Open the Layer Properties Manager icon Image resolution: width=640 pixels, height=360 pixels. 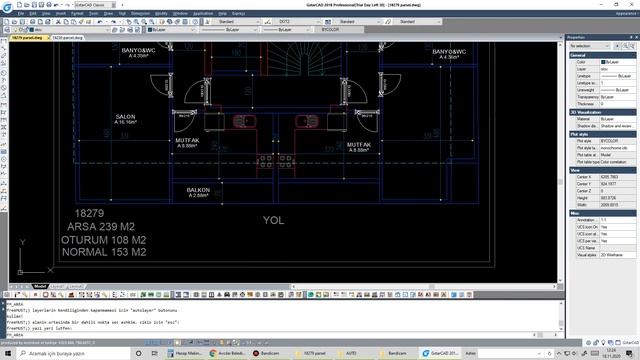(7, 30)
